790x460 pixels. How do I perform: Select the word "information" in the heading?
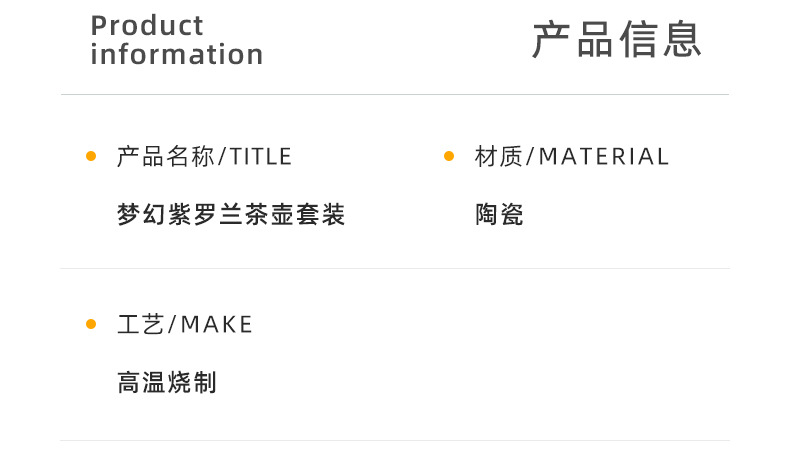pos(177,54)
